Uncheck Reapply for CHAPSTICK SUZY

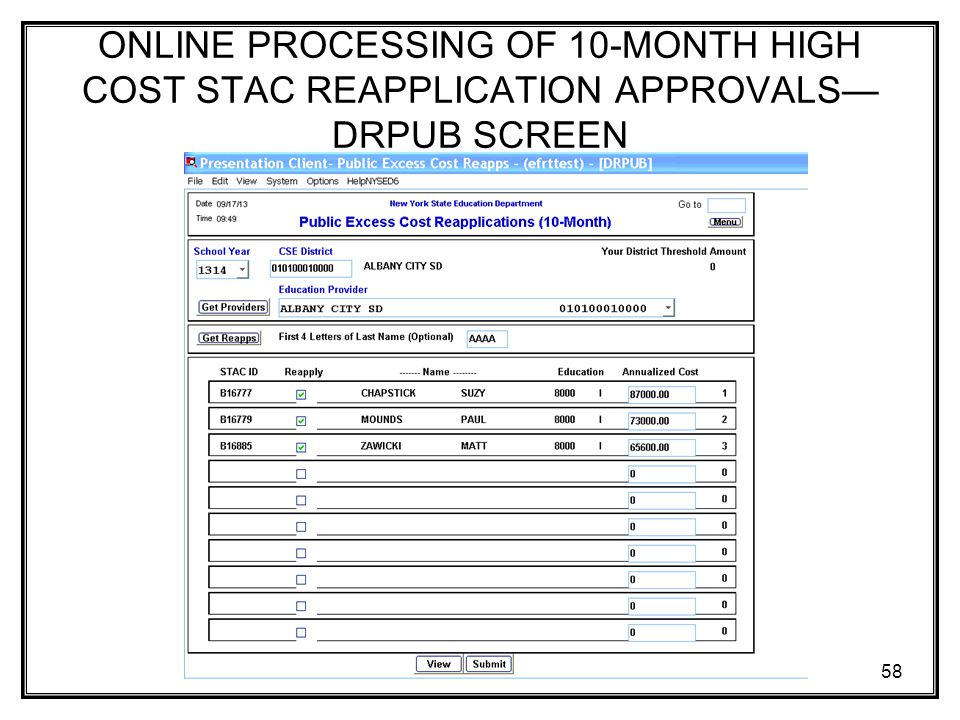(301, 394)
